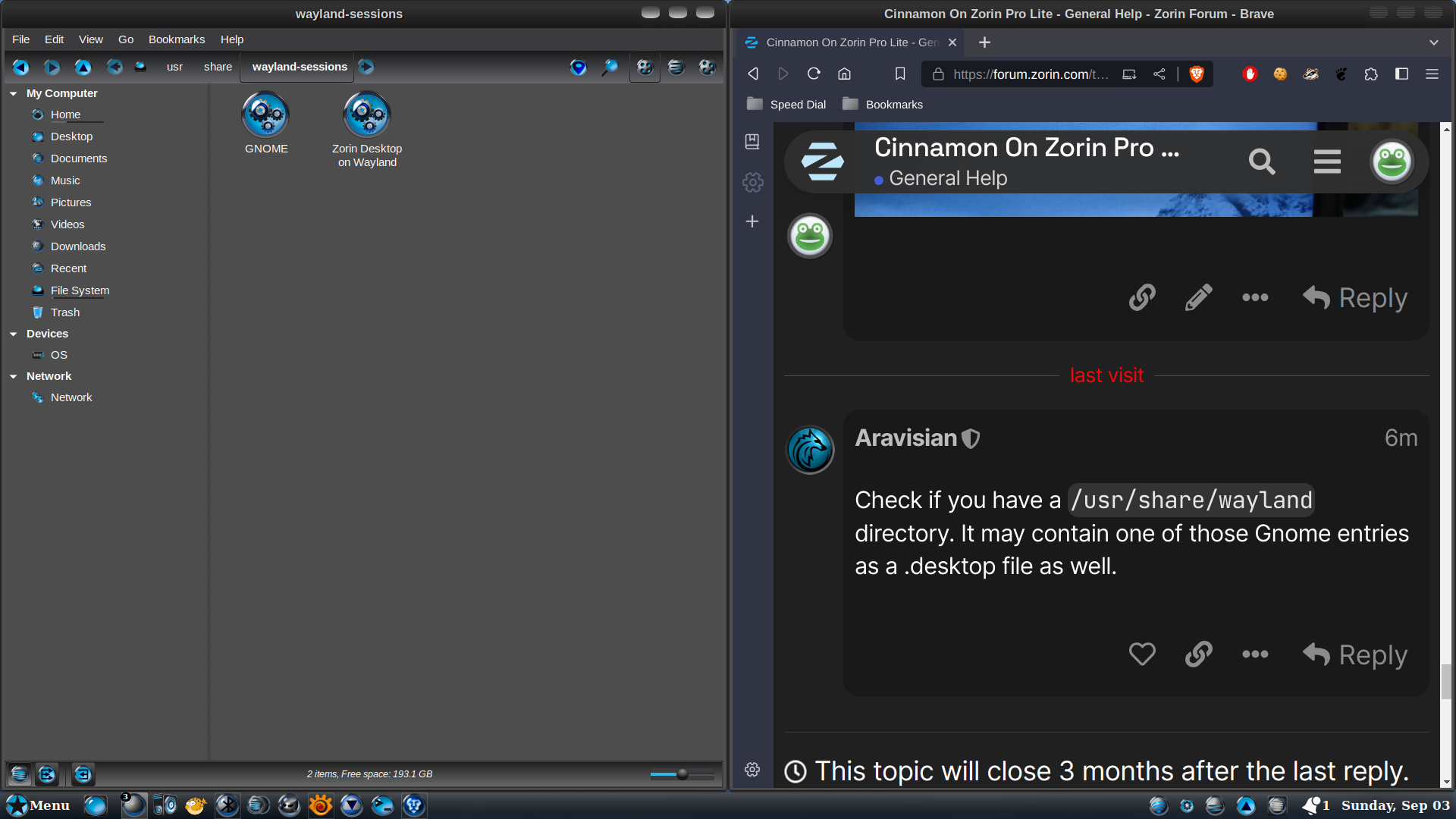
Task: Switch to list view in file manager
Action: click(676, 67)
